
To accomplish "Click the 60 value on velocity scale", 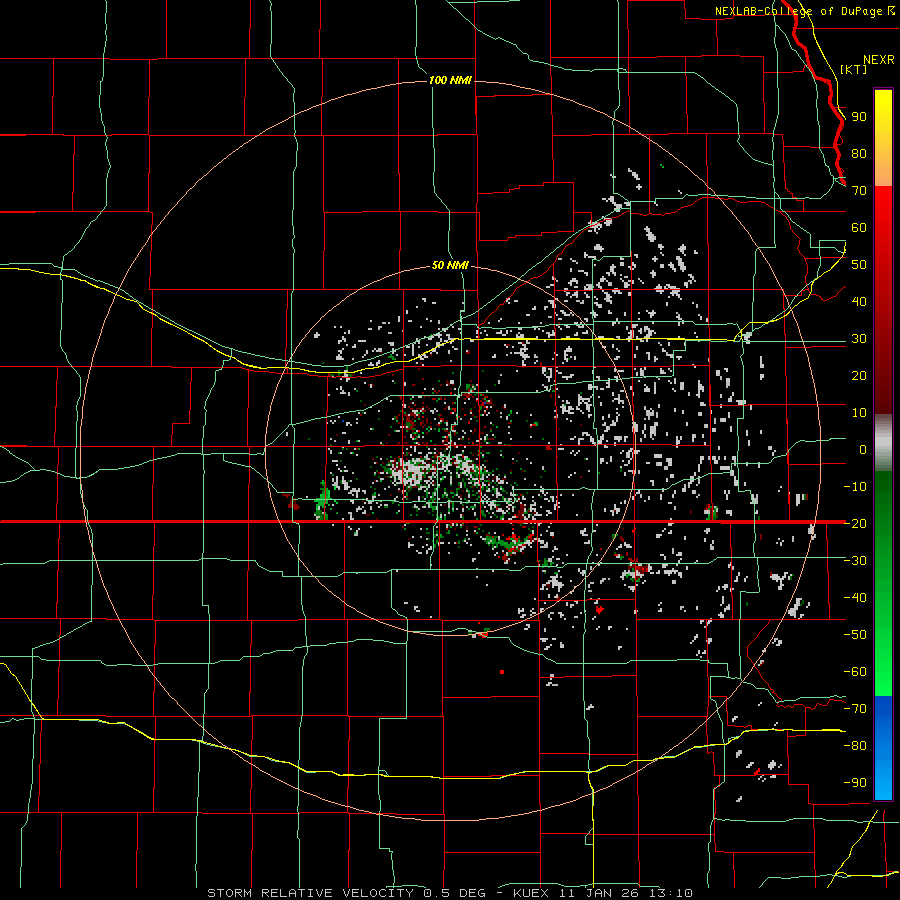I will coord(859,227).
